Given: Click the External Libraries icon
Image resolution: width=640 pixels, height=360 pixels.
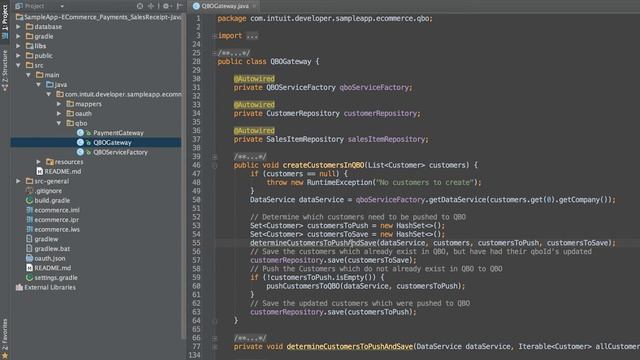Looking at the screenshot, I should point(19,287).
